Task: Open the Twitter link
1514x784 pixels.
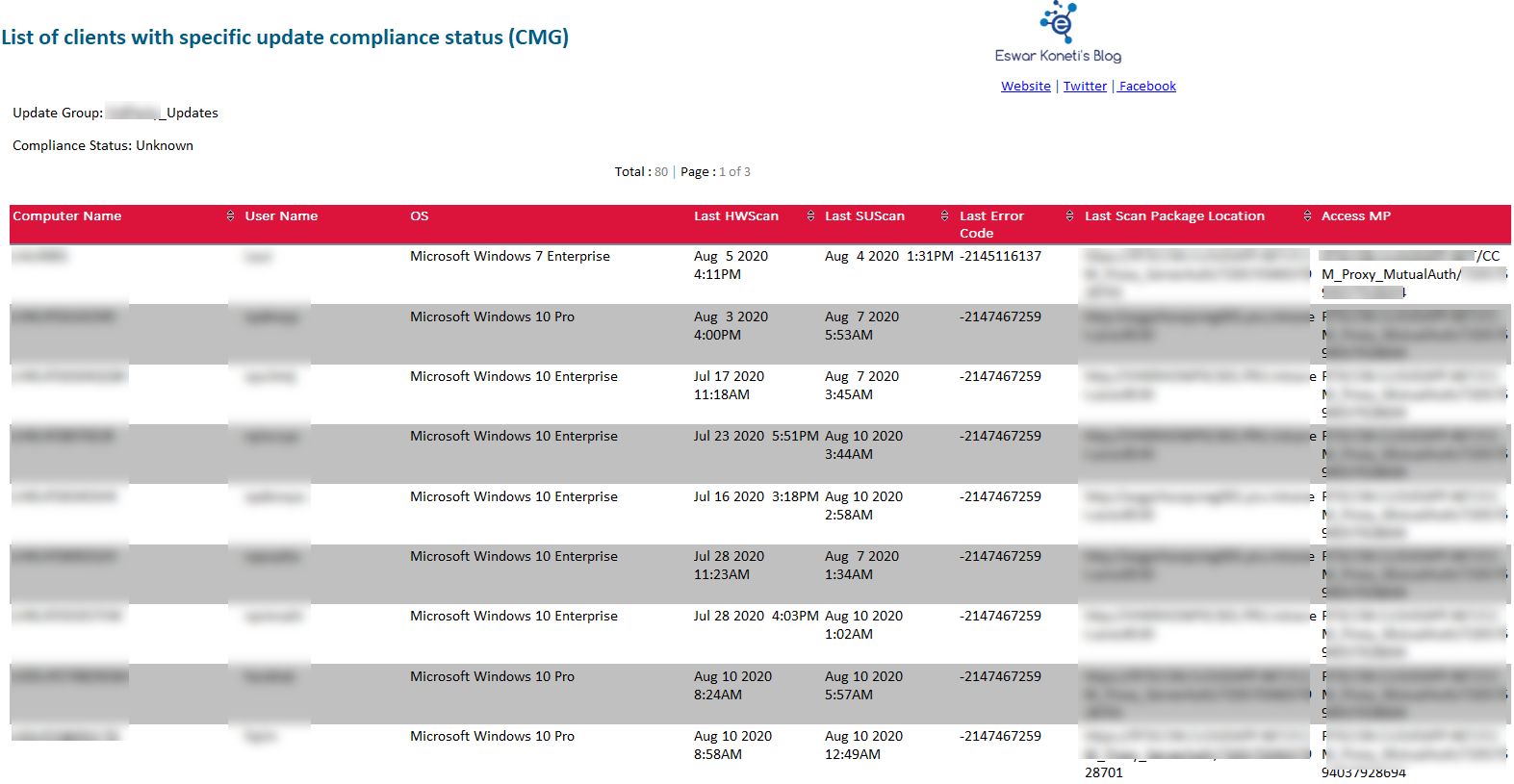Action: pyautogui.click(x=1085, y=87)
